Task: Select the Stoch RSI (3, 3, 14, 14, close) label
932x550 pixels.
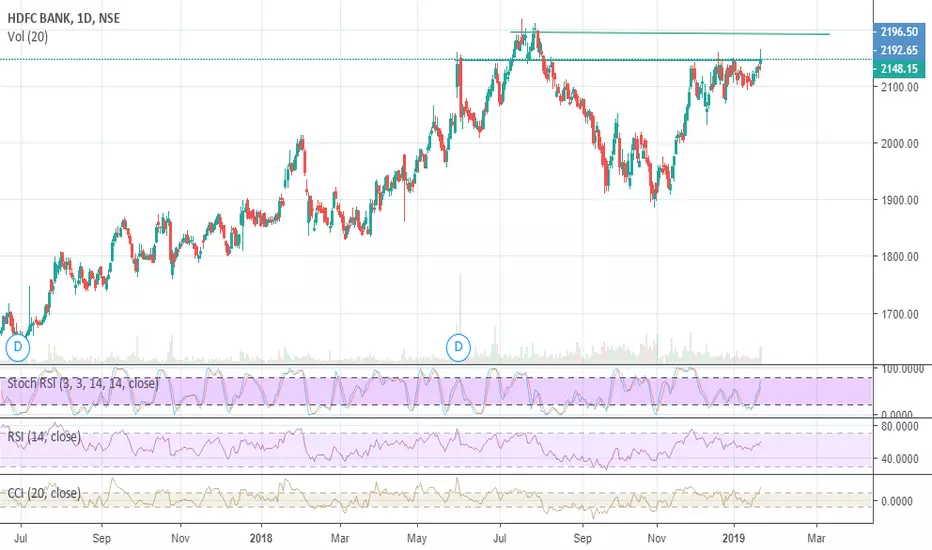Action: (x=83, y=383)
